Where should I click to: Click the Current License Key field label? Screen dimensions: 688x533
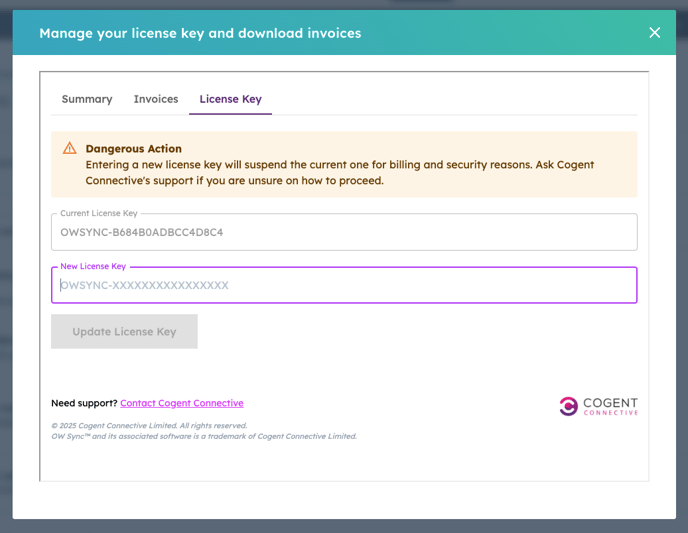99,213
